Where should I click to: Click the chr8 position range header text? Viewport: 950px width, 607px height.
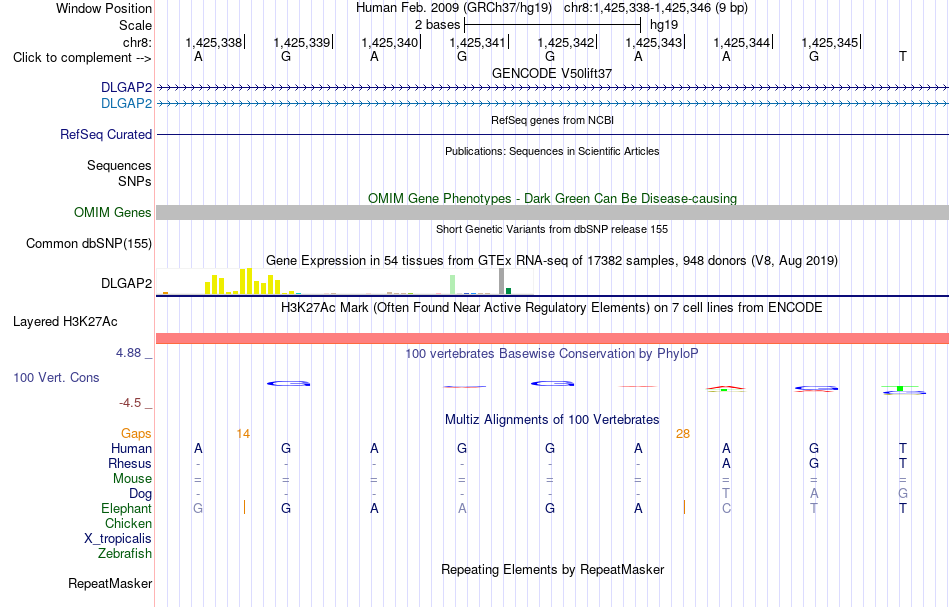[656, 8]
